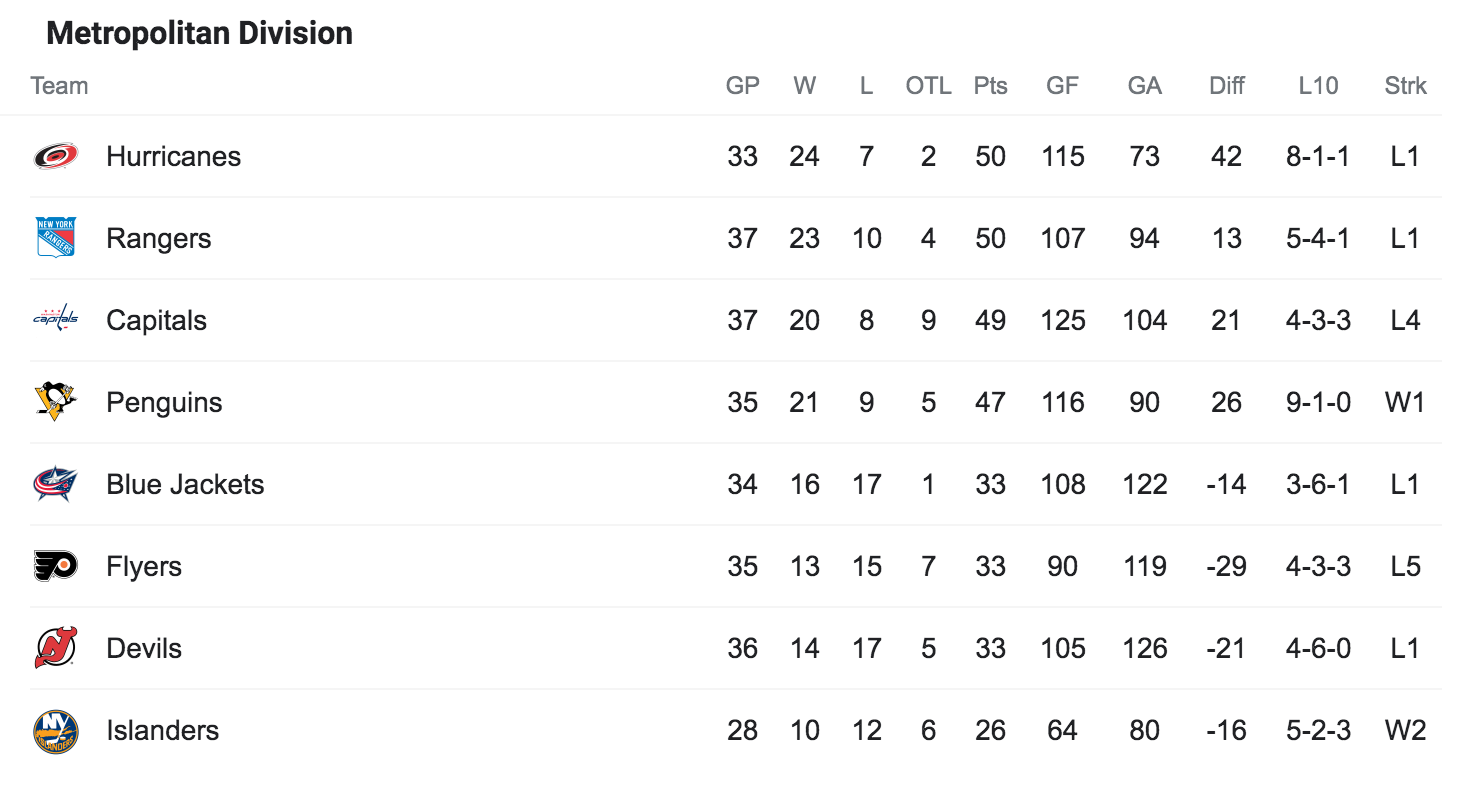Click the Hurricanes team logo
Screen dimensions: 1472x800
point(56,156)
